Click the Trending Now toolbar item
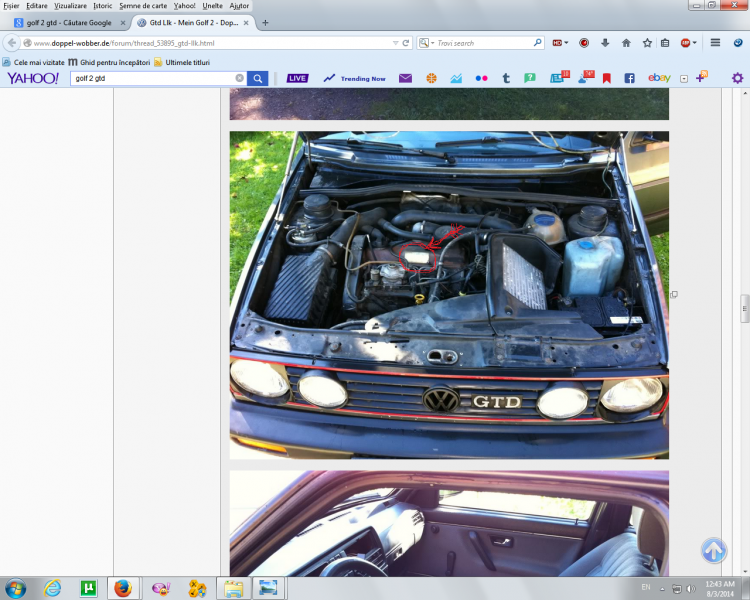 coord(355,78)
